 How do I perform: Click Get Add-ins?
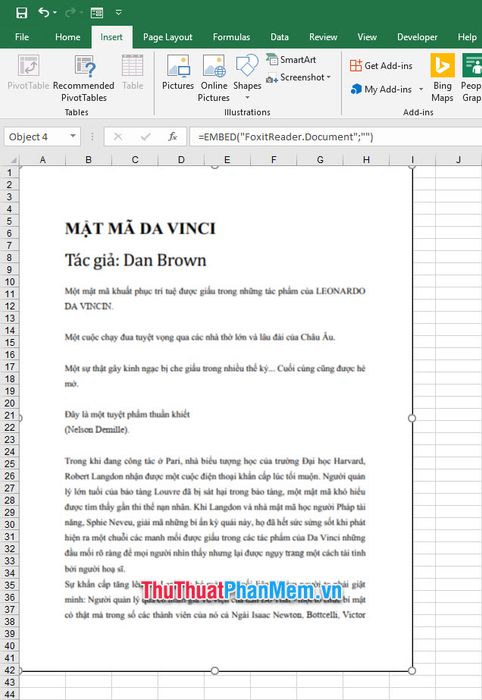coord(381,66)
